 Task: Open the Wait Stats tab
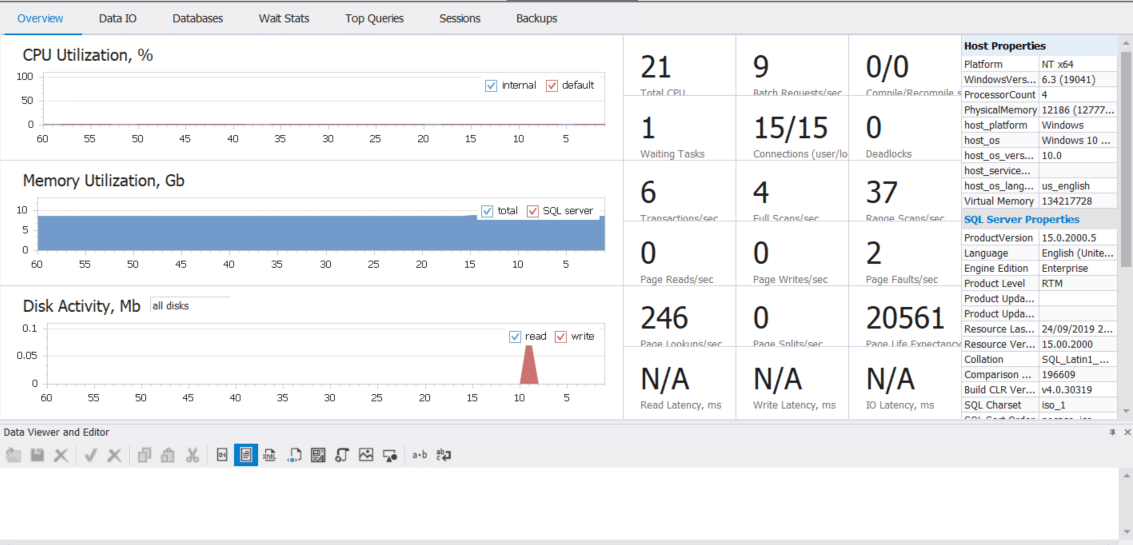pyautogui.click(x=284, y=18)
